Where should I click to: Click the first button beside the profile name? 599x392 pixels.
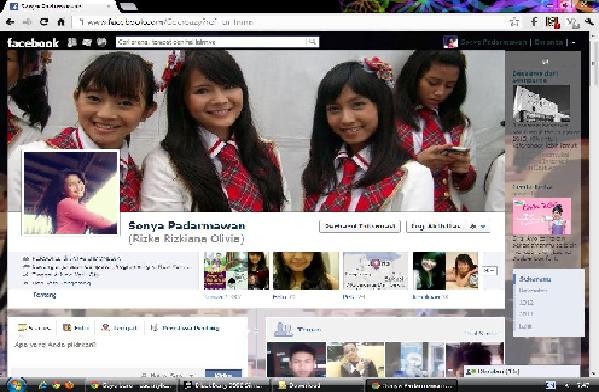click(x=360, y=226)
